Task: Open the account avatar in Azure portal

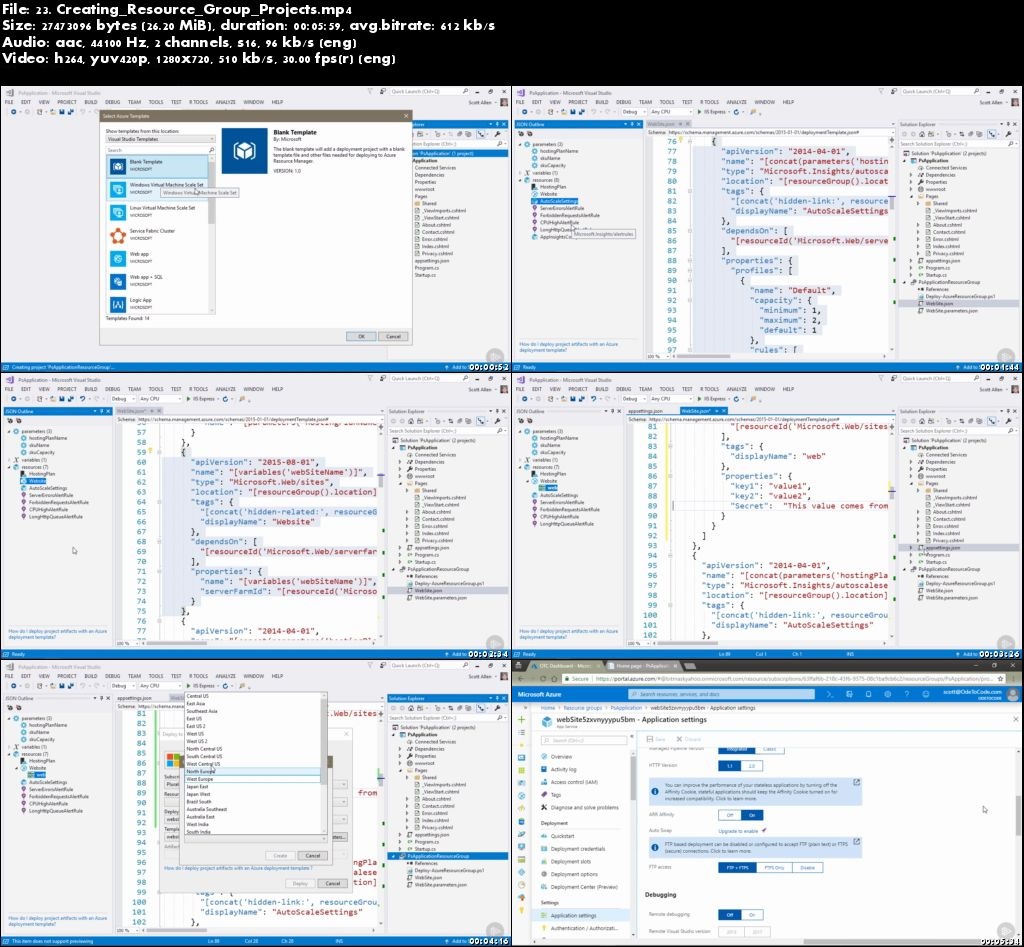Action: [1013, 694]
